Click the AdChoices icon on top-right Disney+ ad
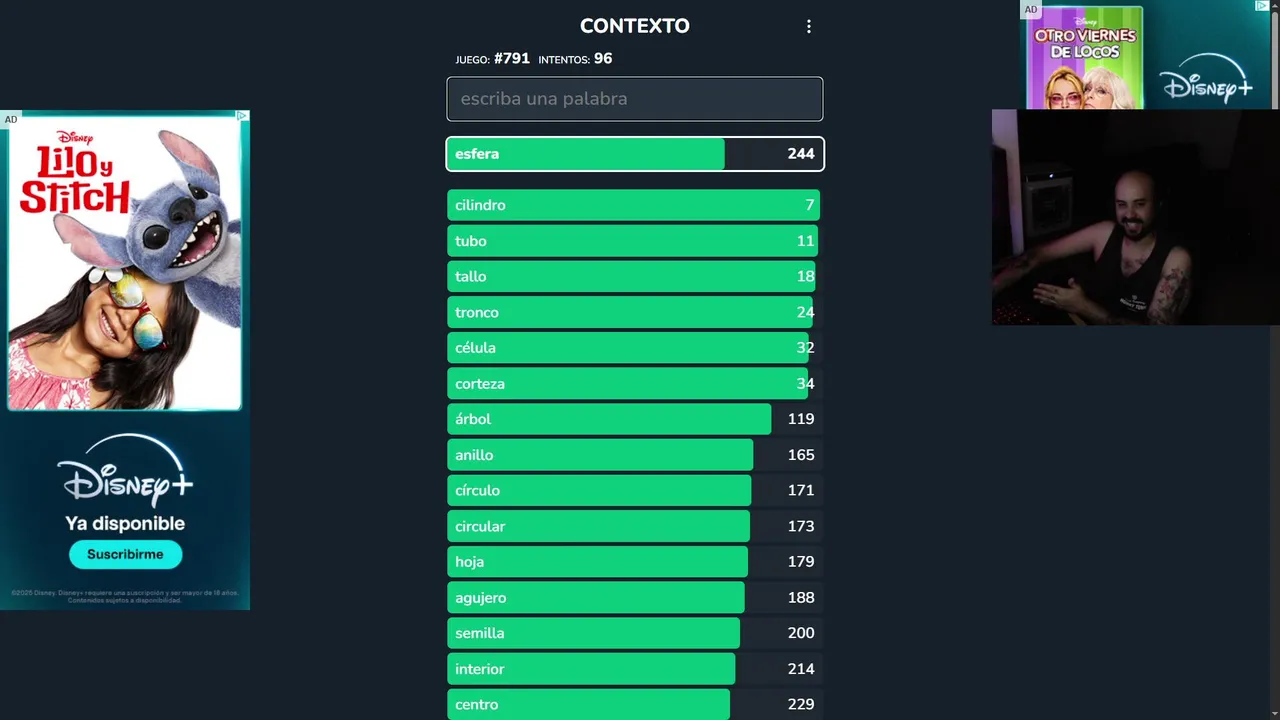 (1262, 6)
